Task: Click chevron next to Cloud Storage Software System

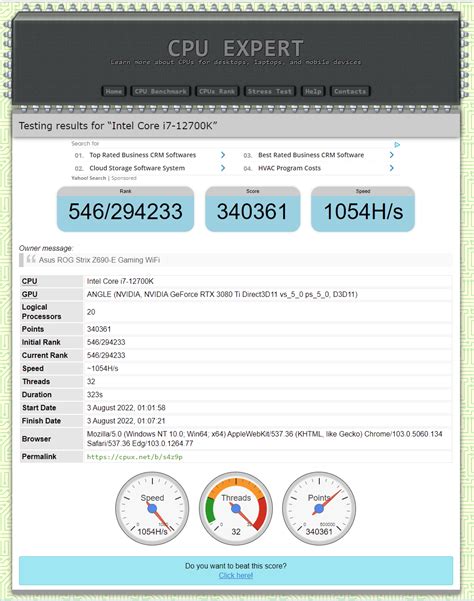Action: [223, 168]
